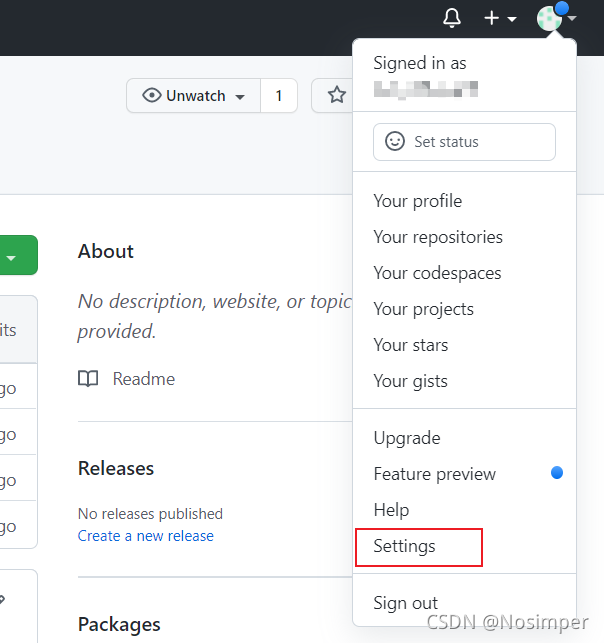
Task: Click the Releases heading
Action: click(116, 468)
